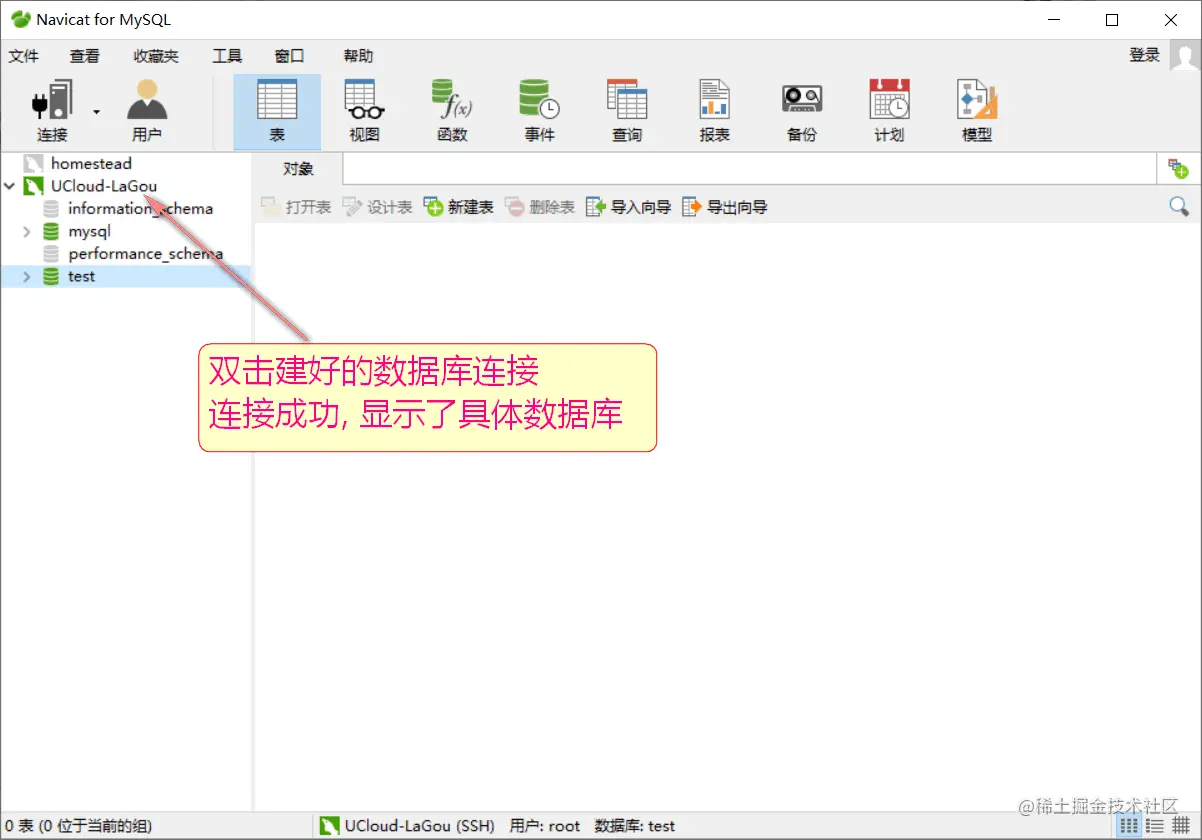1202x840 pixels.
Task: Select the 报表 (Report) toolbar icon
Action: (x=714, y=111)
